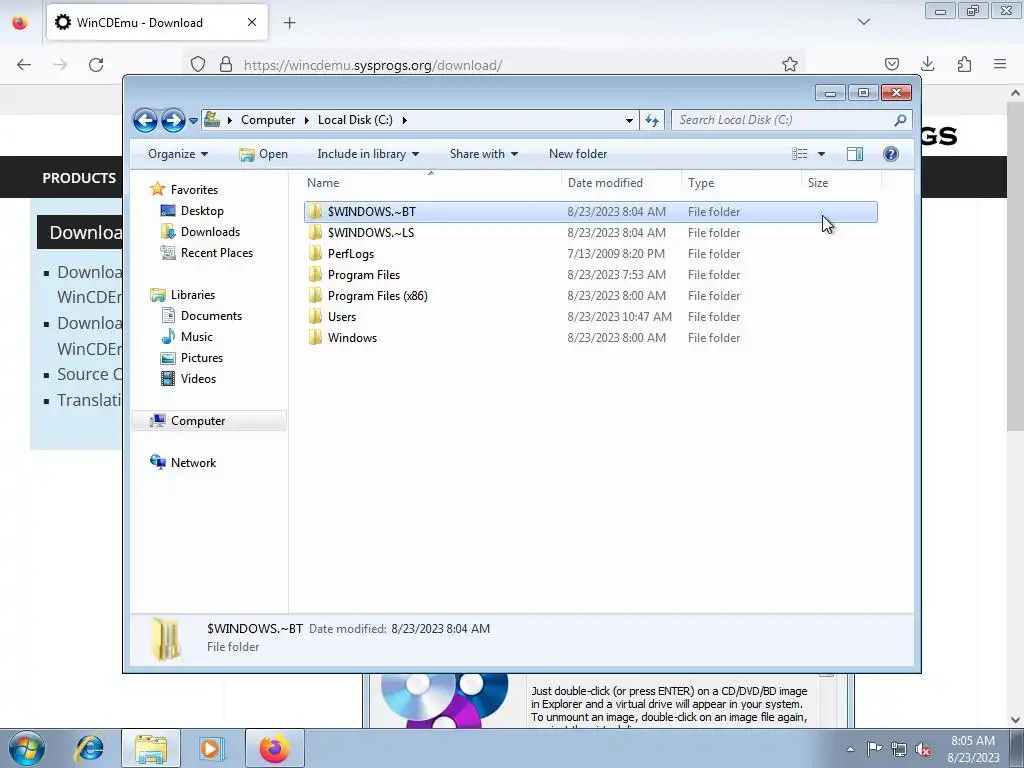This screenshot has width=1024, height=768.
Task: Close the WinCDEmu browser tab
Action: [252, 22]
